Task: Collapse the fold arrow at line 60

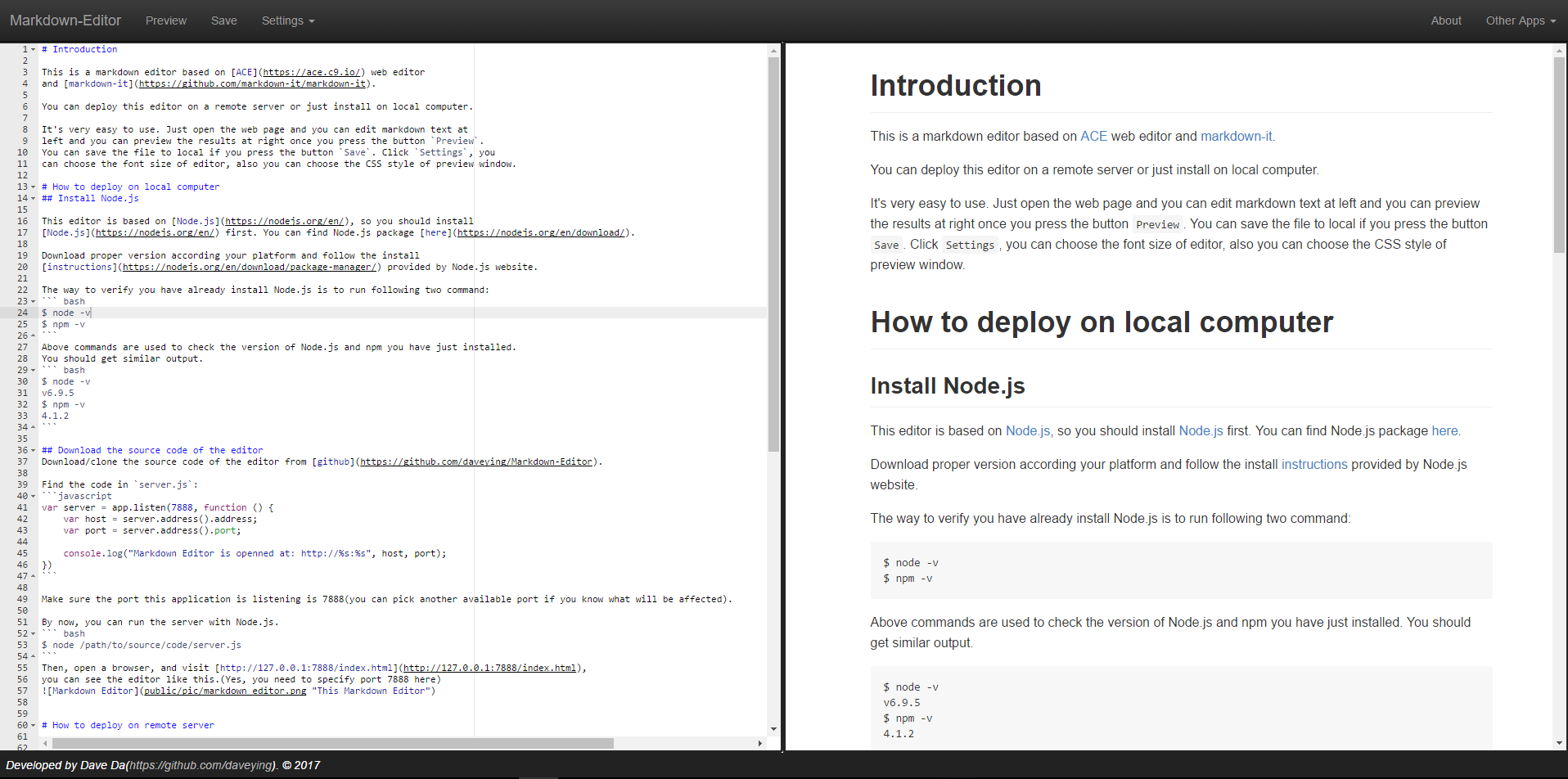Action: [x=34, y=725]
